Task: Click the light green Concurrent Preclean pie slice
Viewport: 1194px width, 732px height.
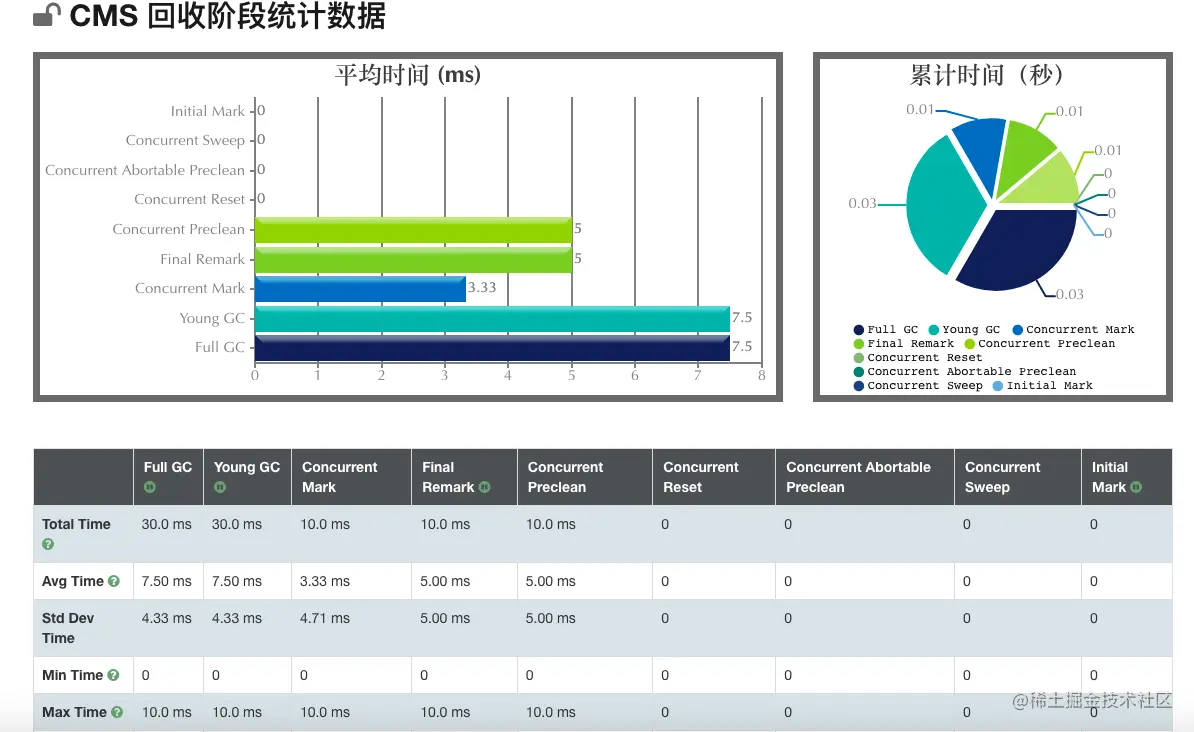Action: (x=1049, y=183)
